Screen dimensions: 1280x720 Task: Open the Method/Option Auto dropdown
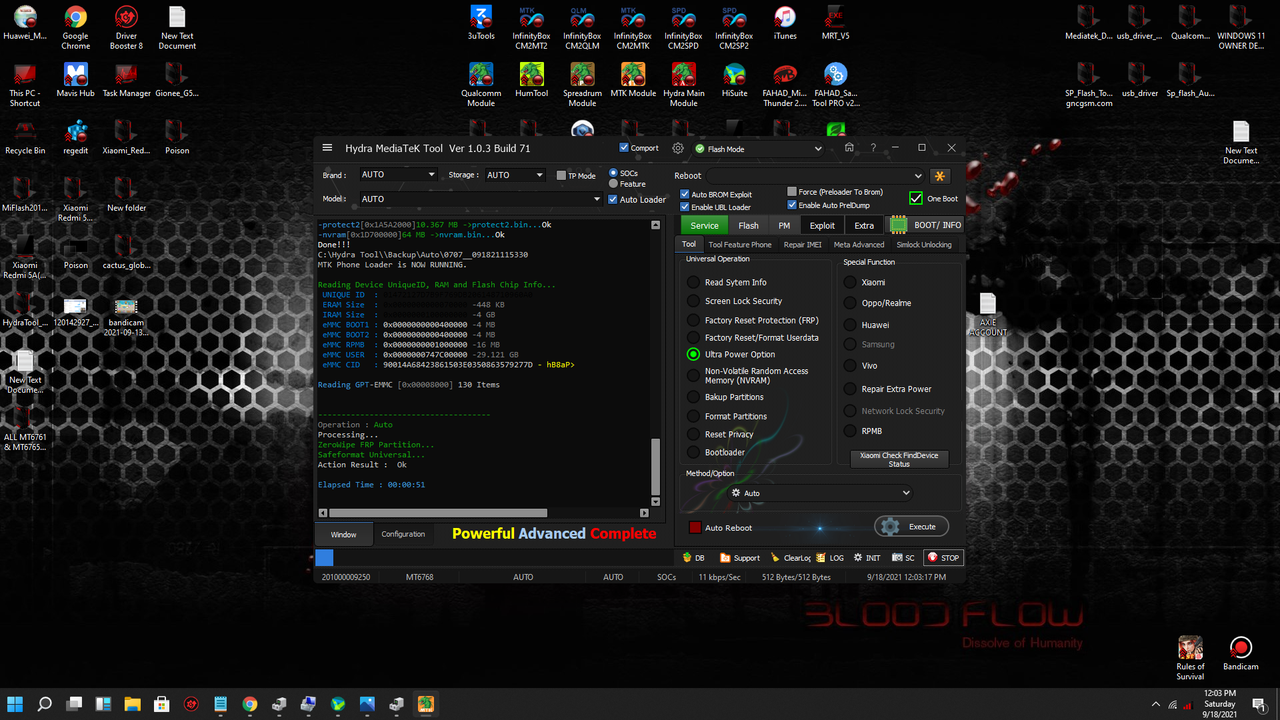[820, 493]
